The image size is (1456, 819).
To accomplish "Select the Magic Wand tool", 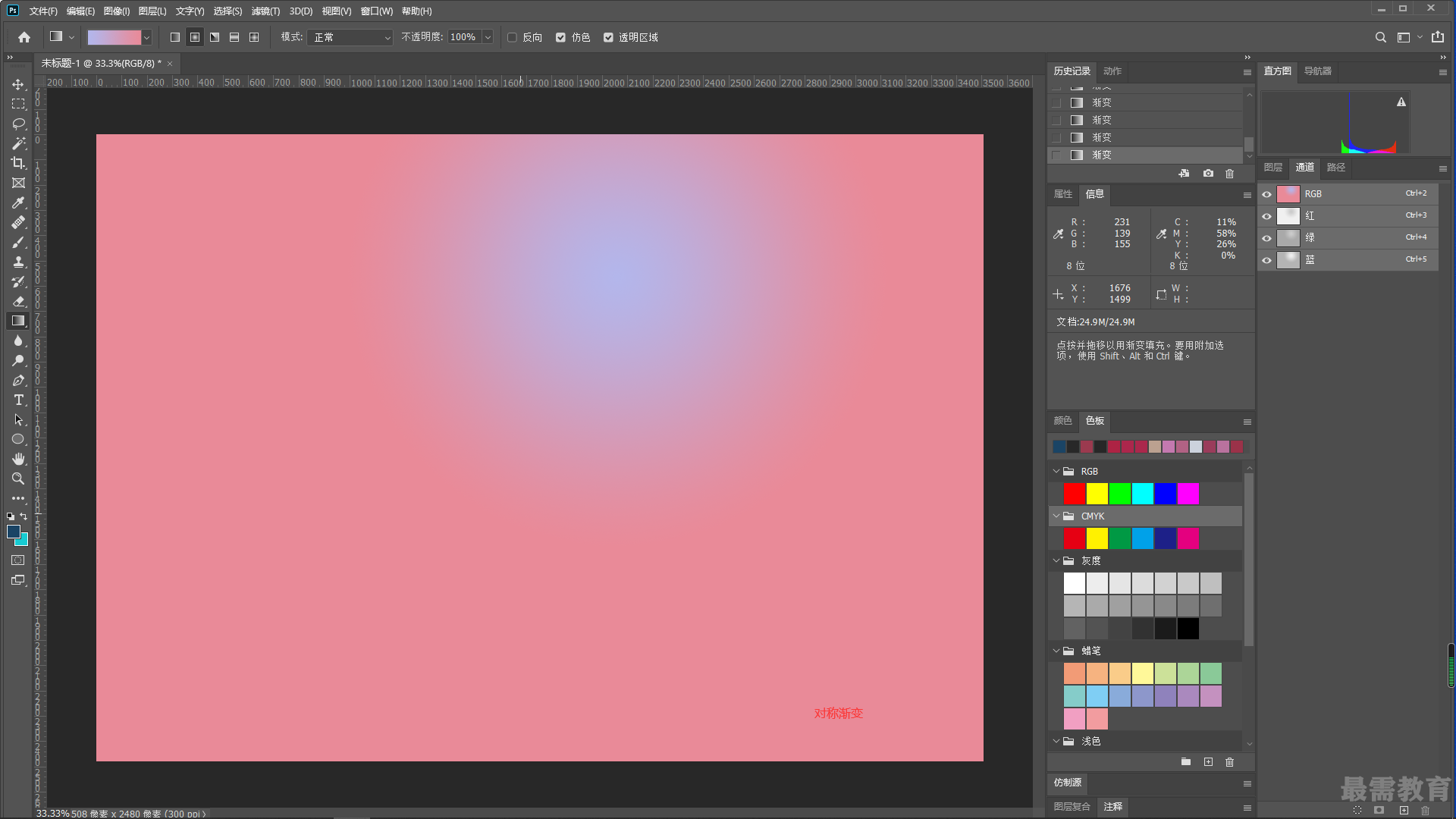I will [x=18, y=143].
